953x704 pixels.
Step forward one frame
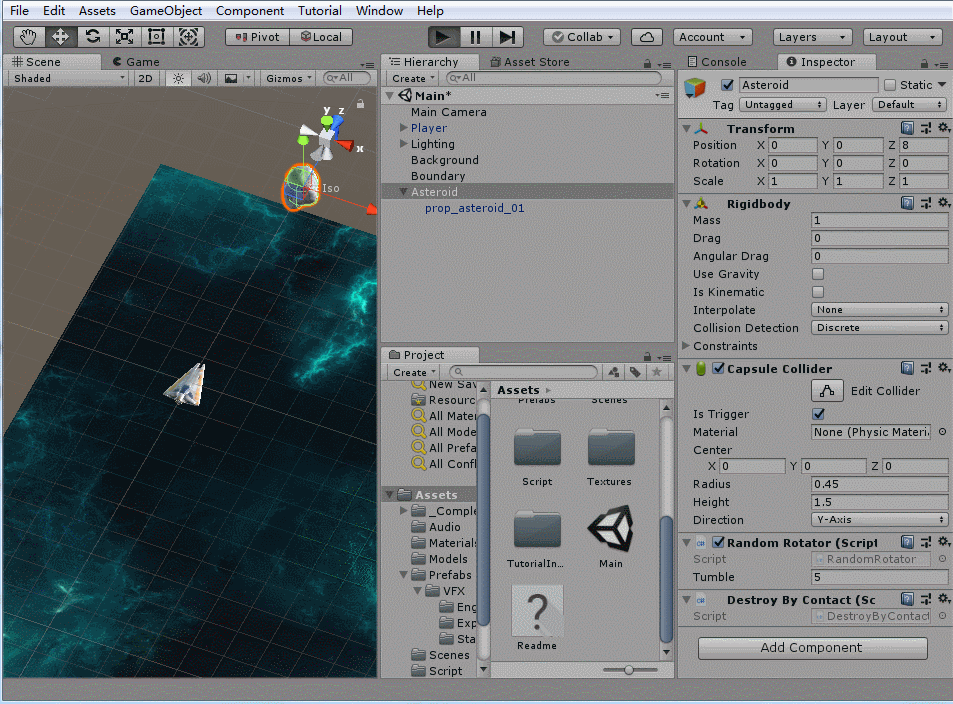507,37
